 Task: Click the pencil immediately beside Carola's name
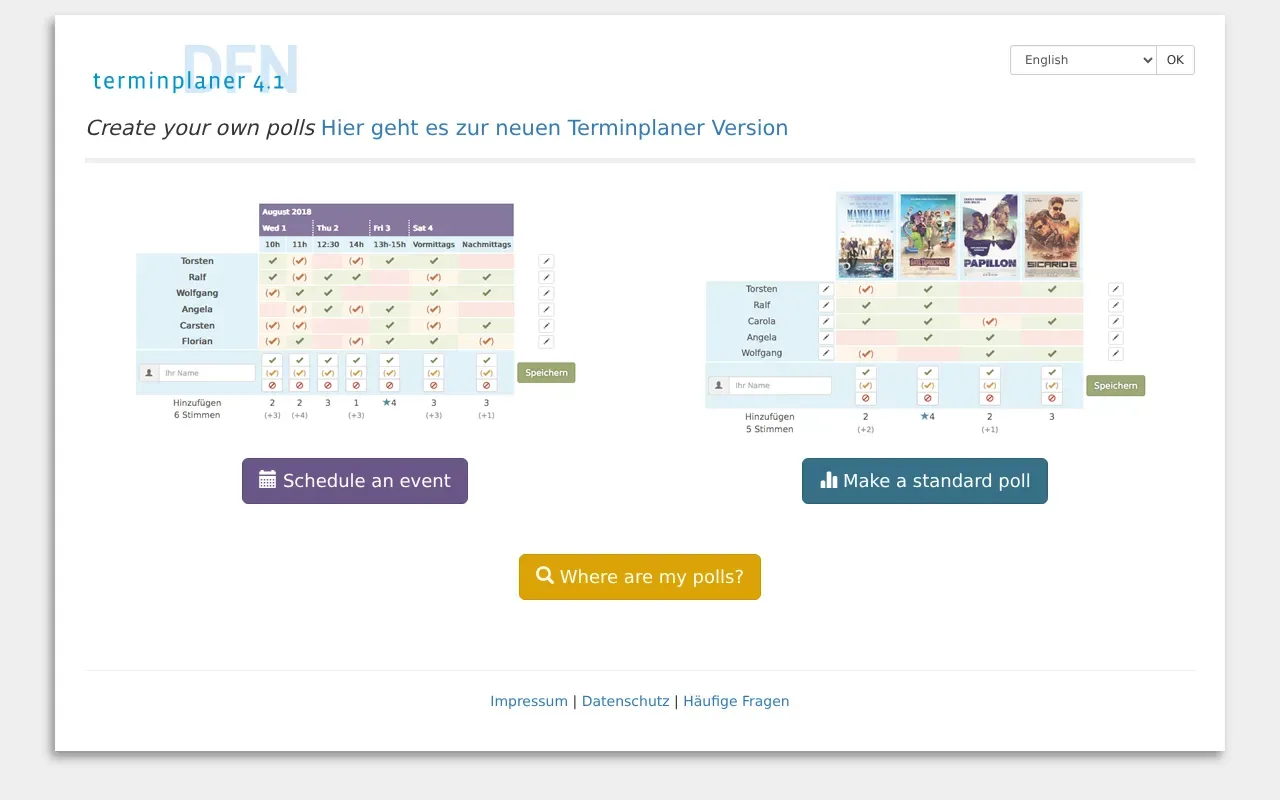pyautogui.click(x=826, y=321)
